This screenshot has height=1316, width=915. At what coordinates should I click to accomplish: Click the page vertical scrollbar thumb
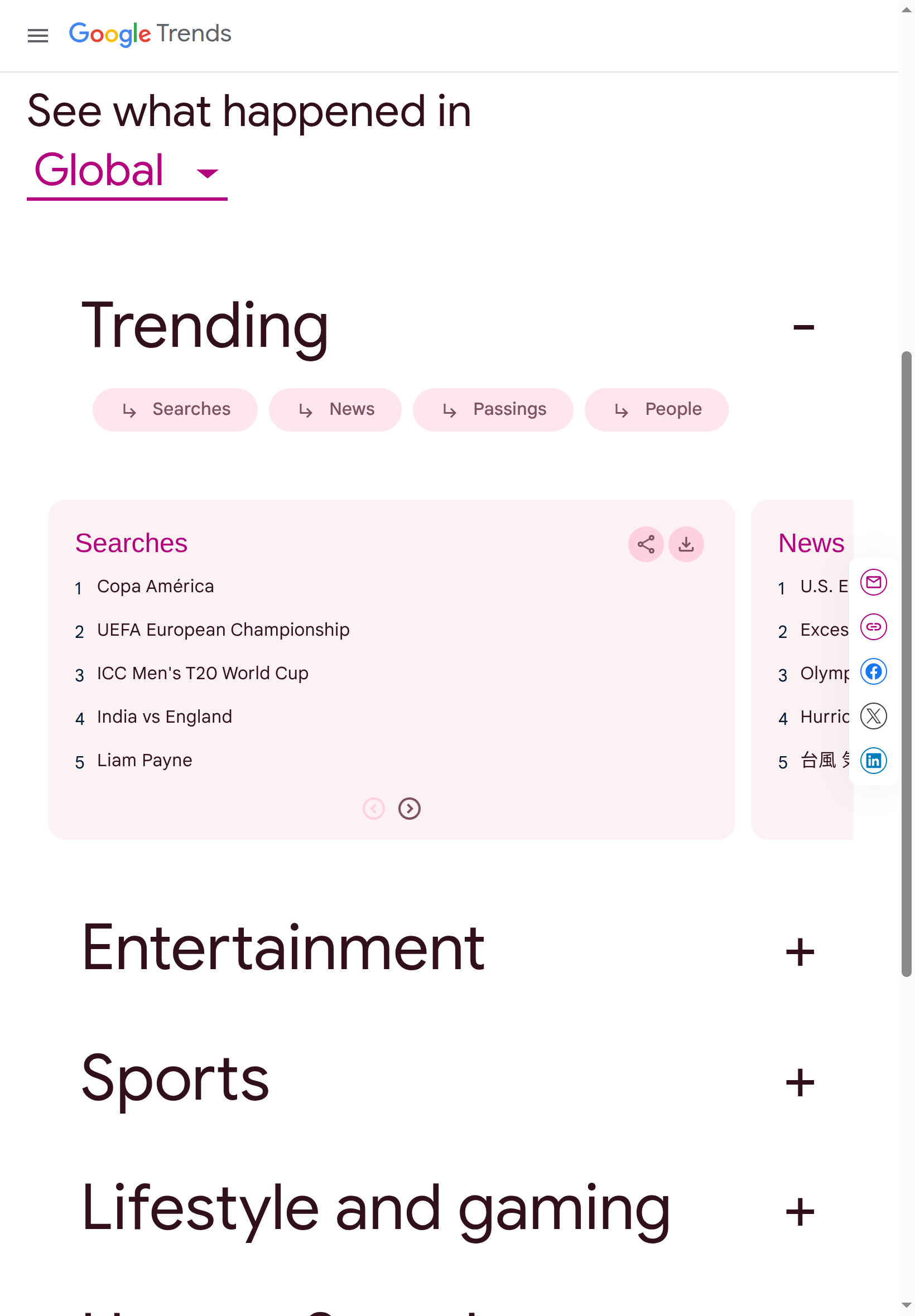tap(906, 664)
